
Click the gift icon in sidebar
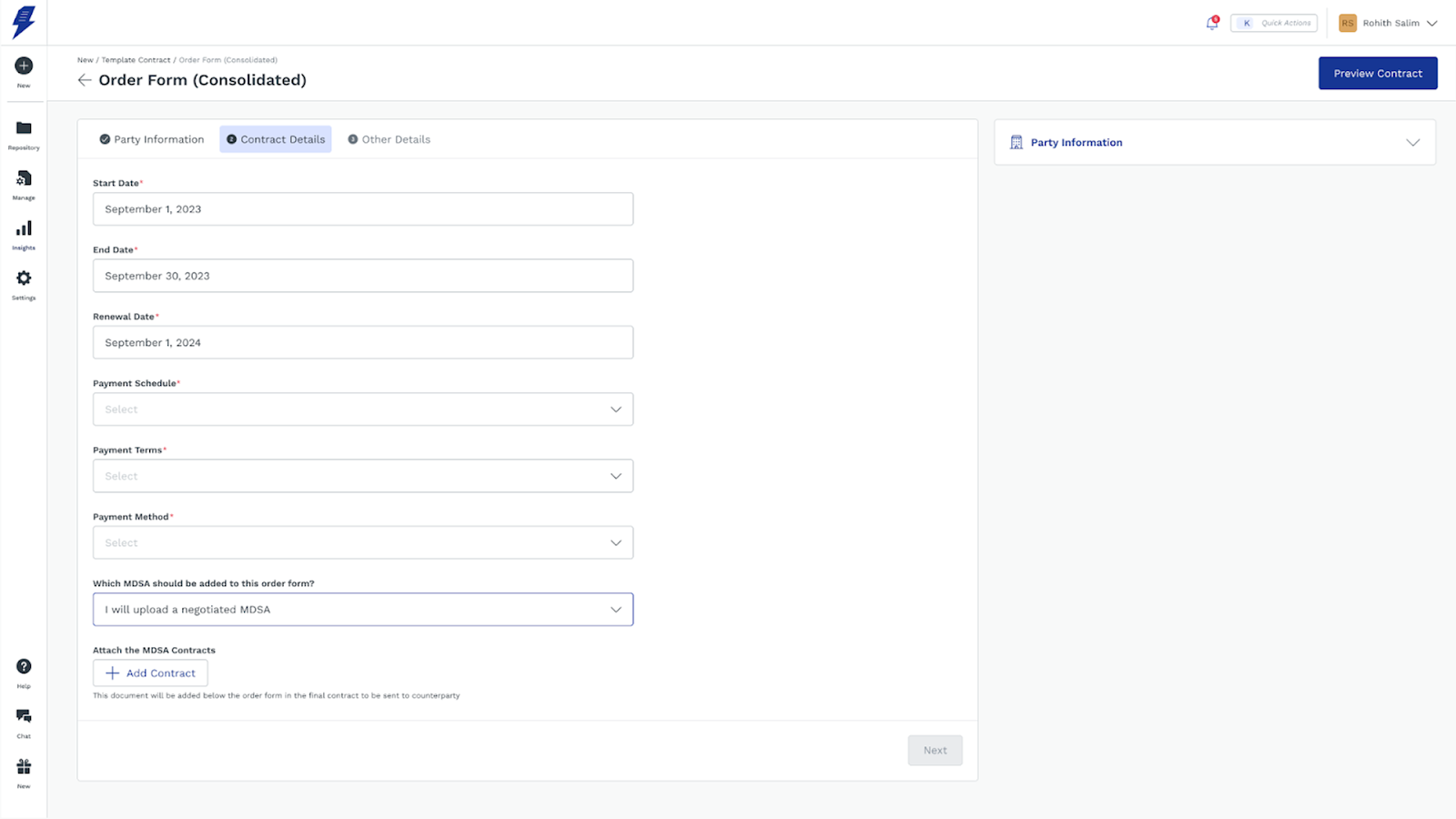(24, 767)
